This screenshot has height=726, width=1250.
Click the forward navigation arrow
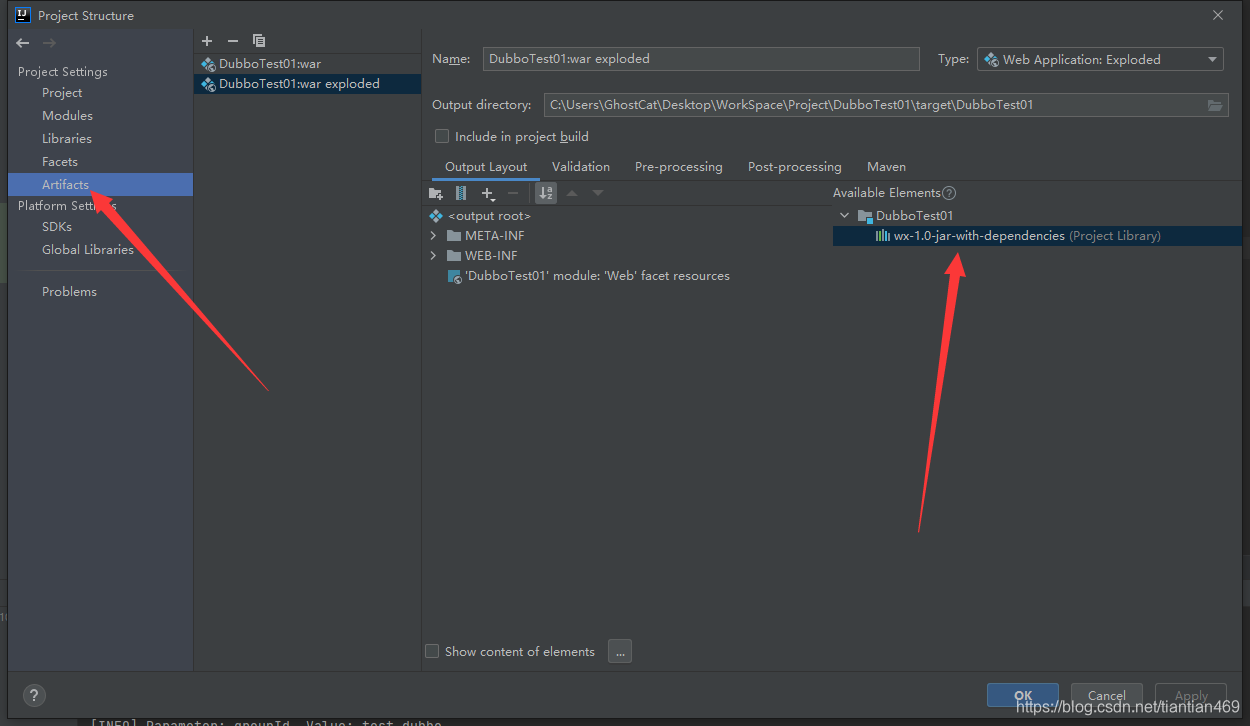50,43
